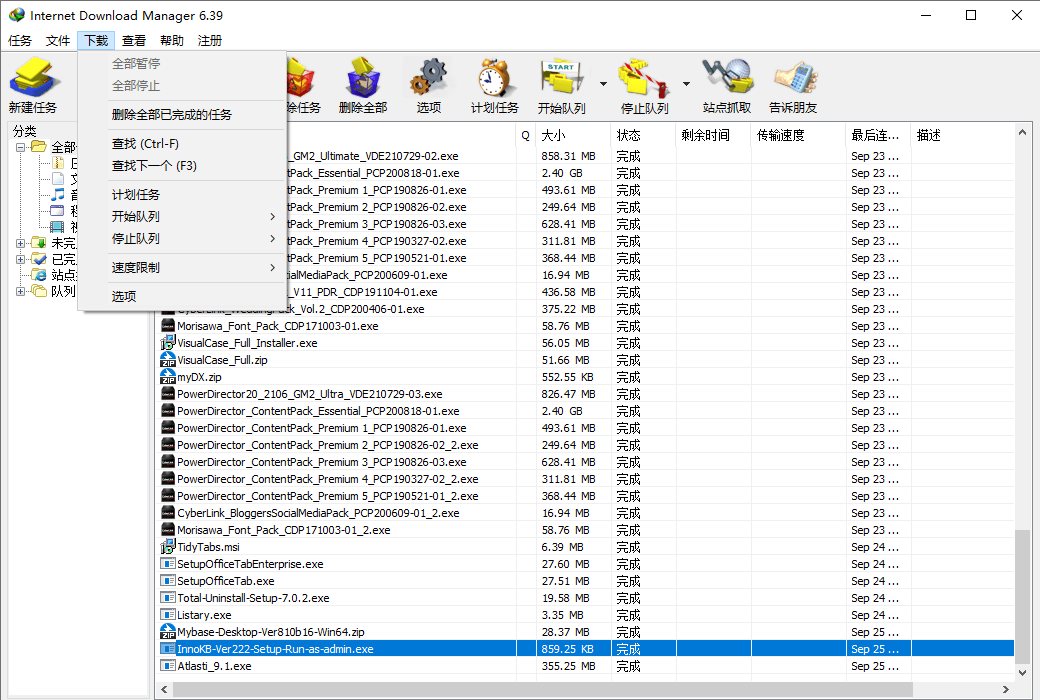Expand the Finished (已完) category node
This screenshot has height=700, width=1040.
pos(20,259)
